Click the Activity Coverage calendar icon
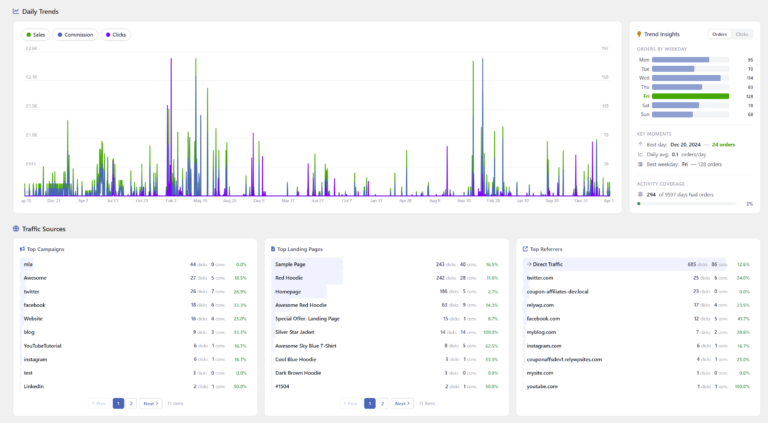 click(x=640, y=194)
